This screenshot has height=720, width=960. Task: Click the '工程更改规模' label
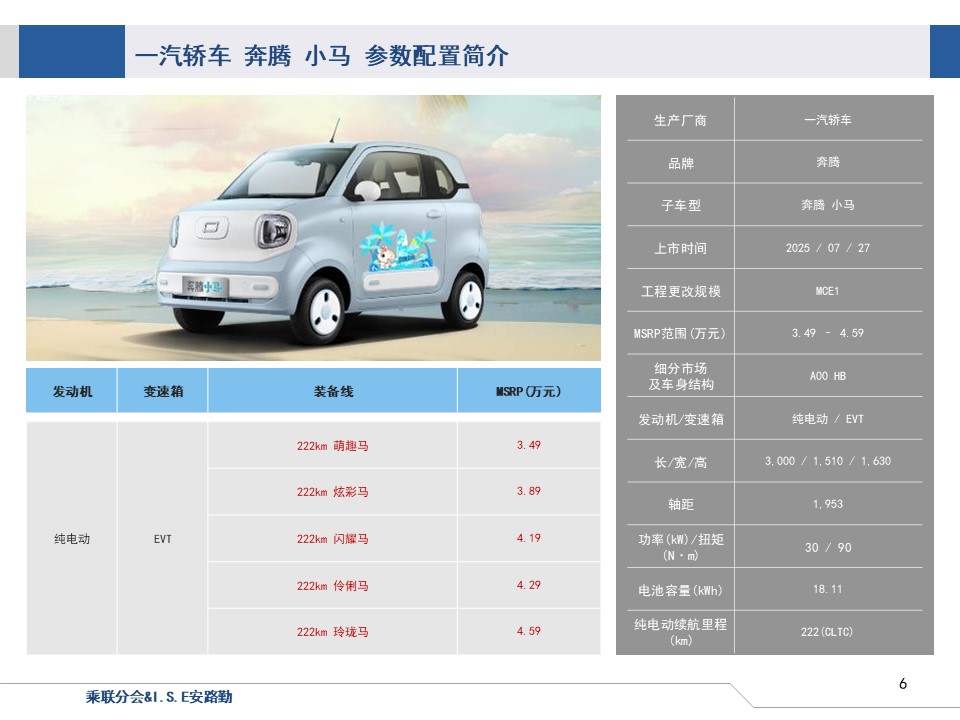(x=680, y=291)
